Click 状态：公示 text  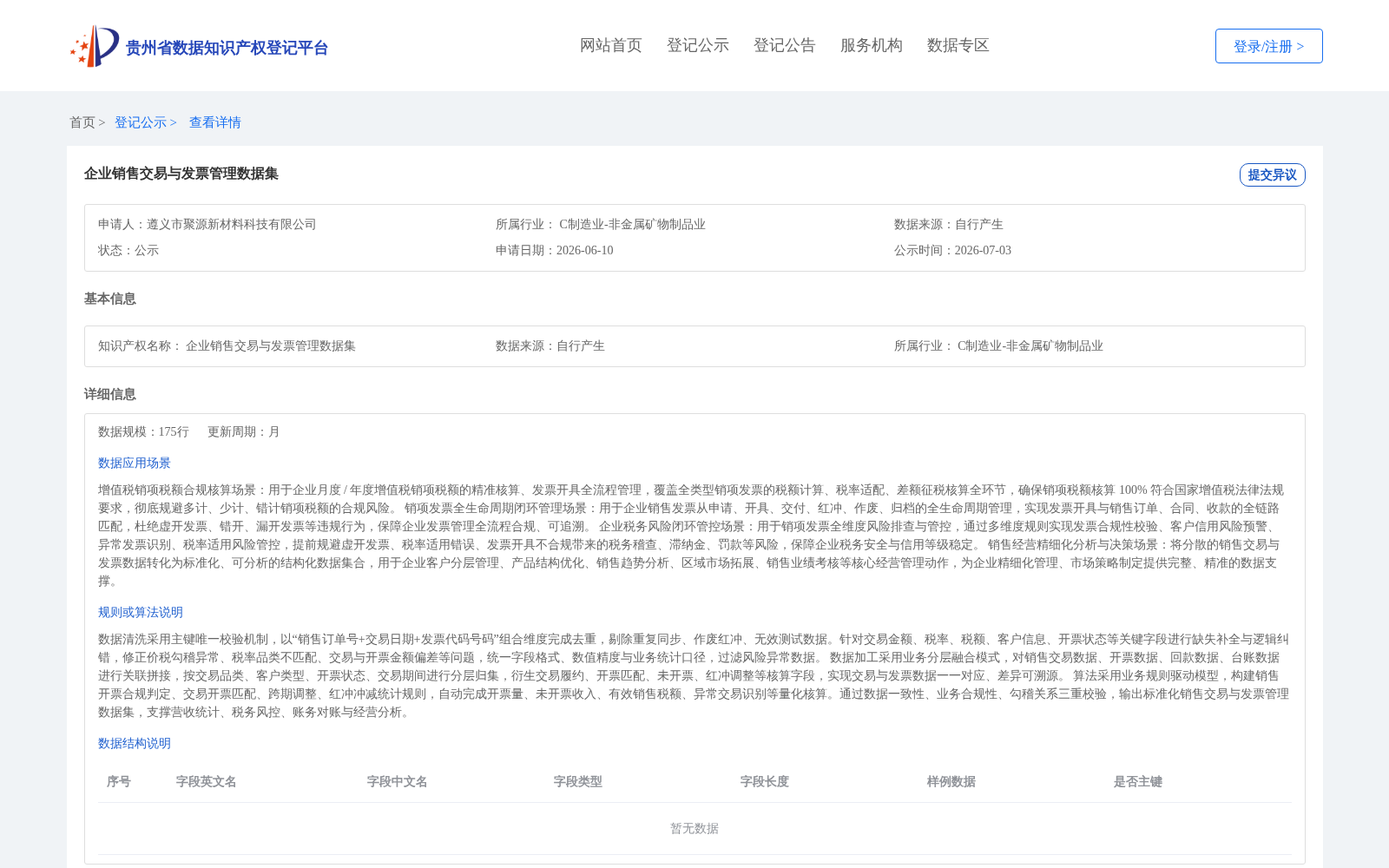click(x=128, y=251)
